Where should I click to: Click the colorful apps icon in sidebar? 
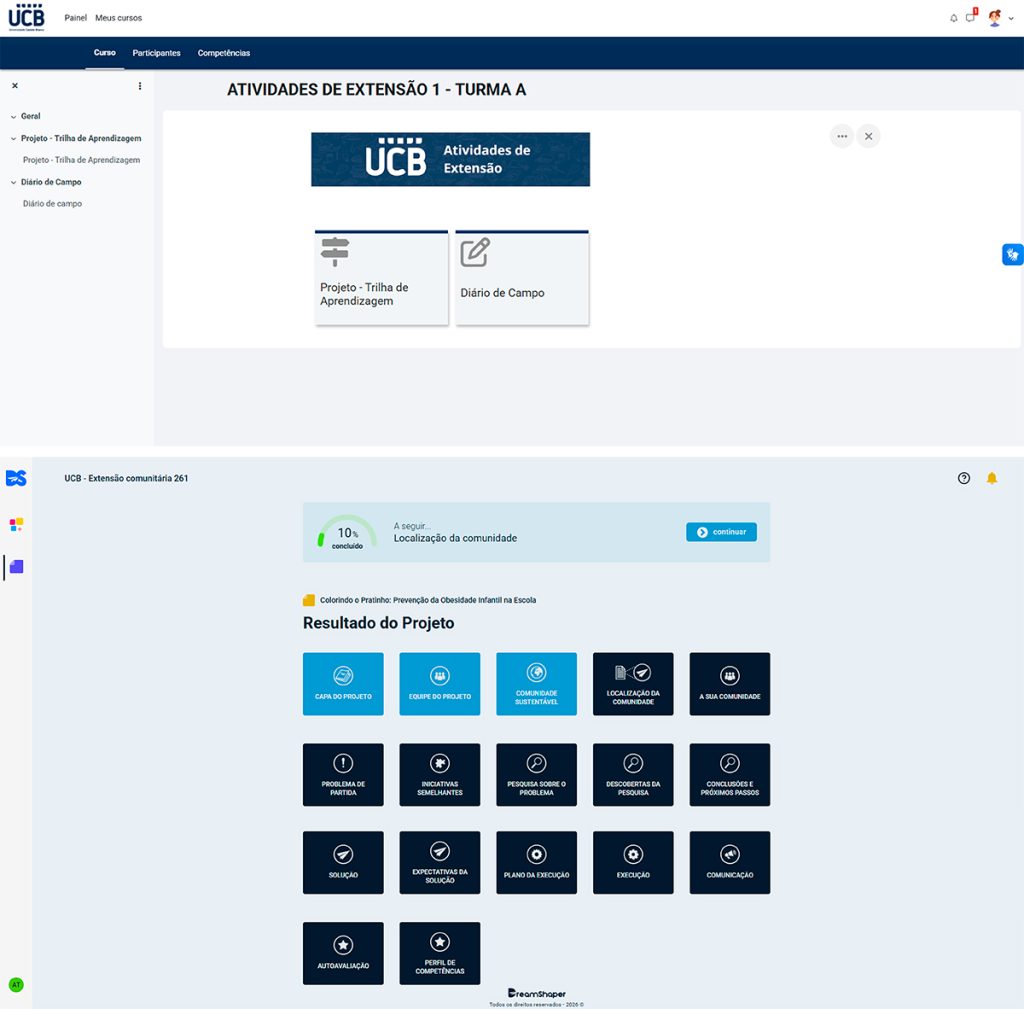coord(16,524)
